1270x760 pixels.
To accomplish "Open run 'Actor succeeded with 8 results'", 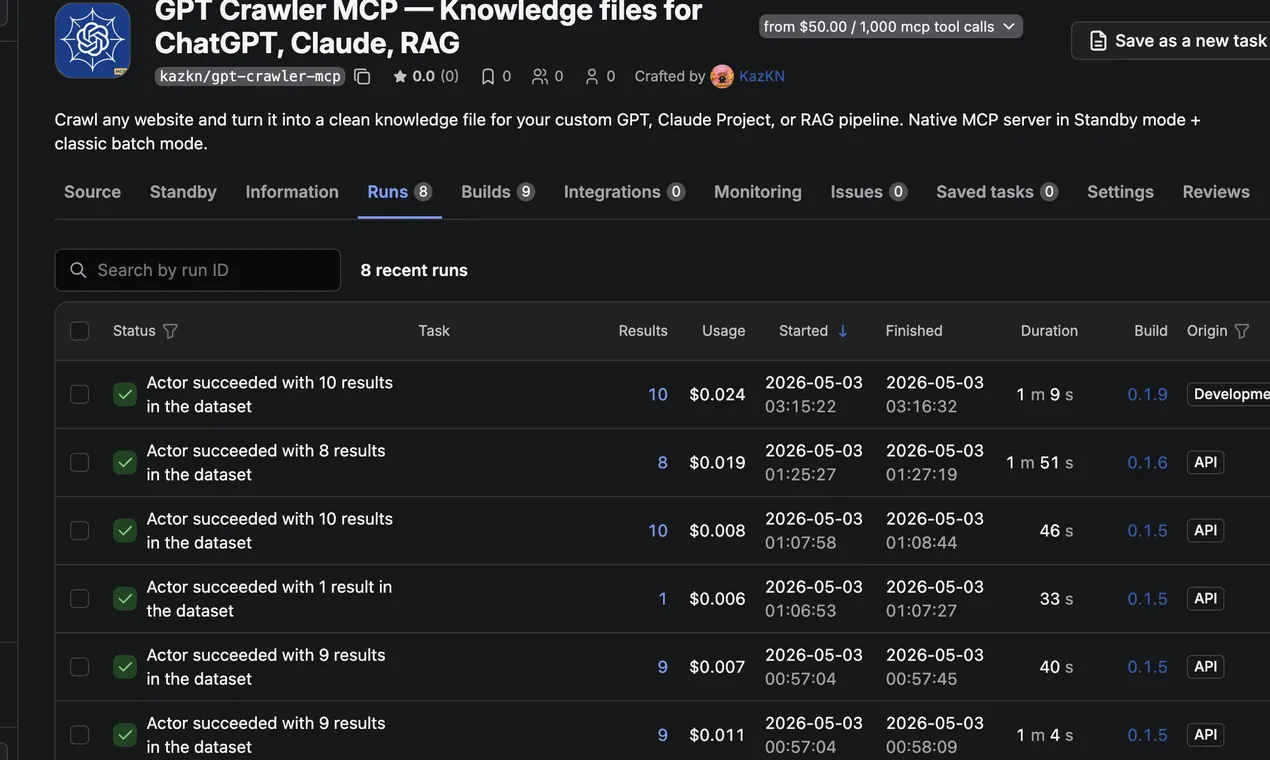I will pos(266,462).
